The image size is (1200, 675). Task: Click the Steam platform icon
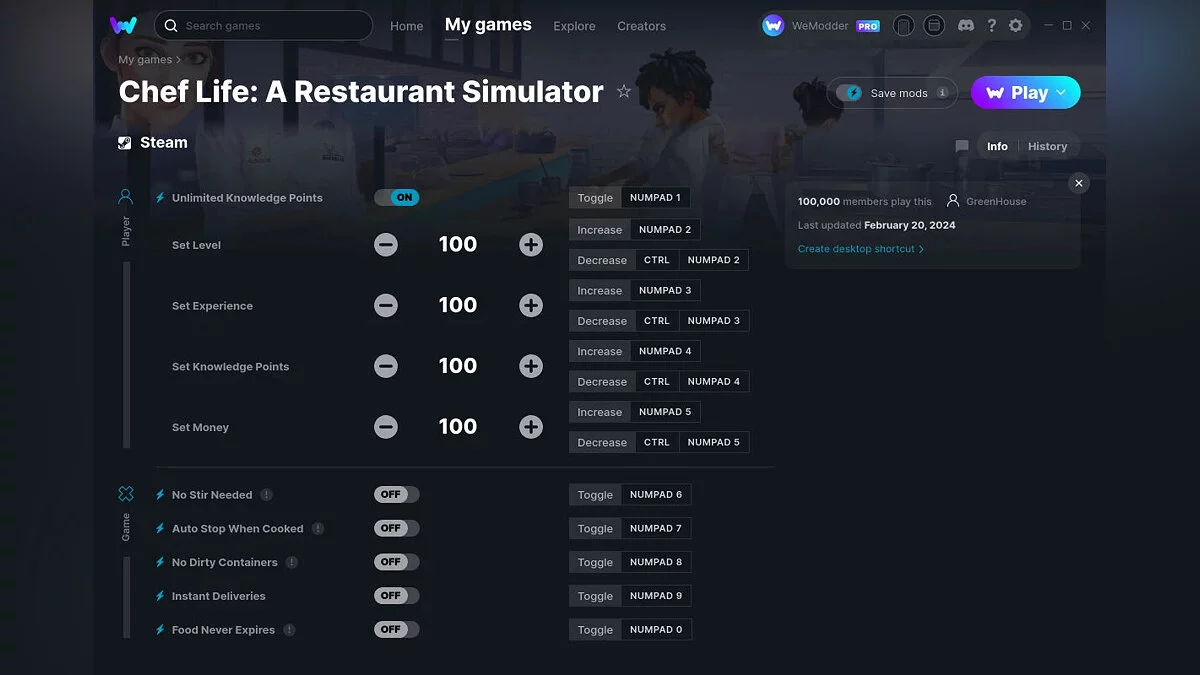point(124,143)
